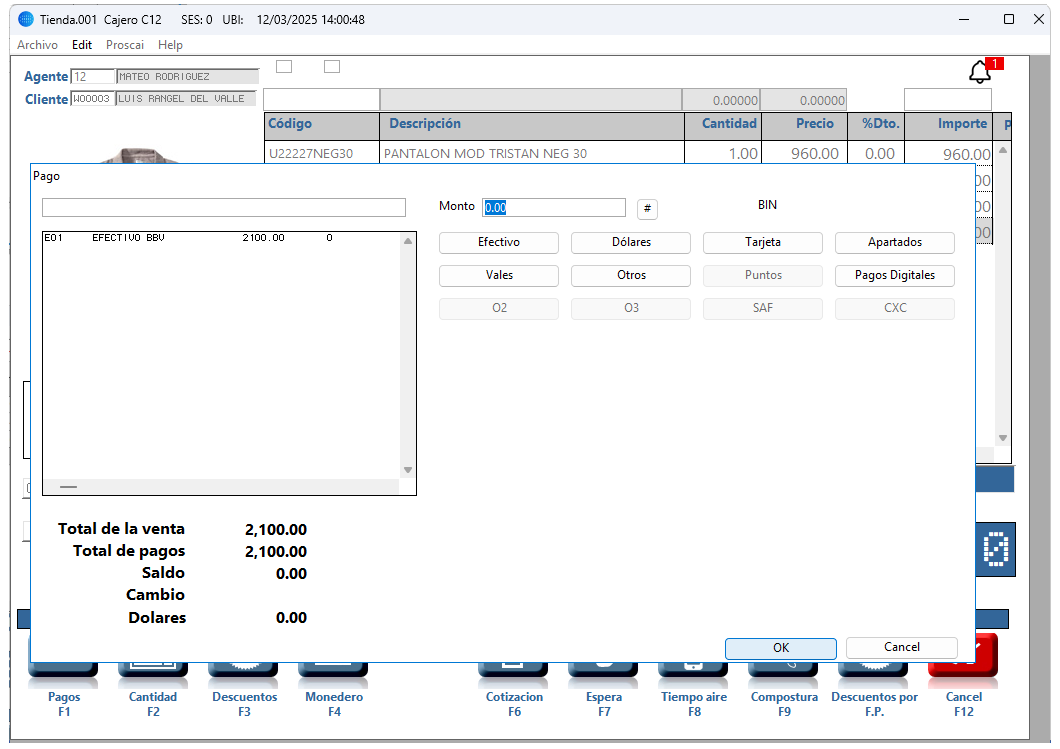
Task: Click the Código column header
Action: tap(322, 126)
